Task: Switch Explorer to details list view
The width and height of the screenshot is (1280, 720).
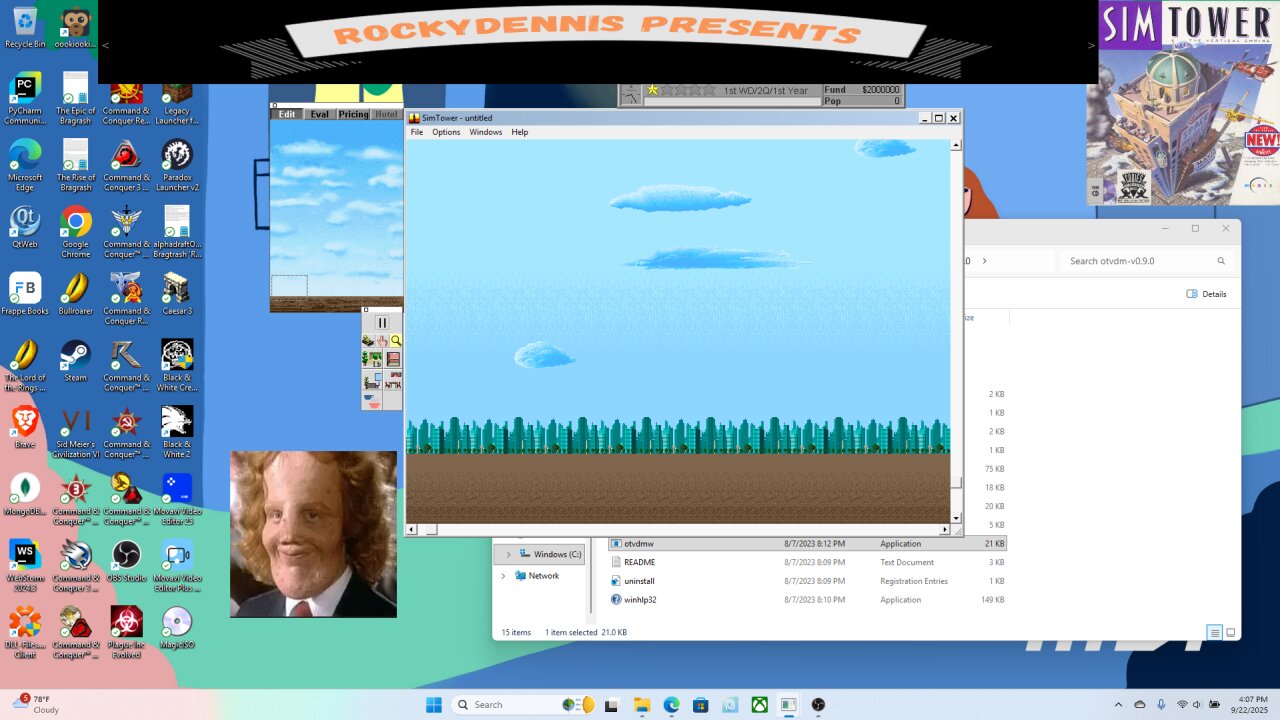Action: click(x=1214, y=632)
